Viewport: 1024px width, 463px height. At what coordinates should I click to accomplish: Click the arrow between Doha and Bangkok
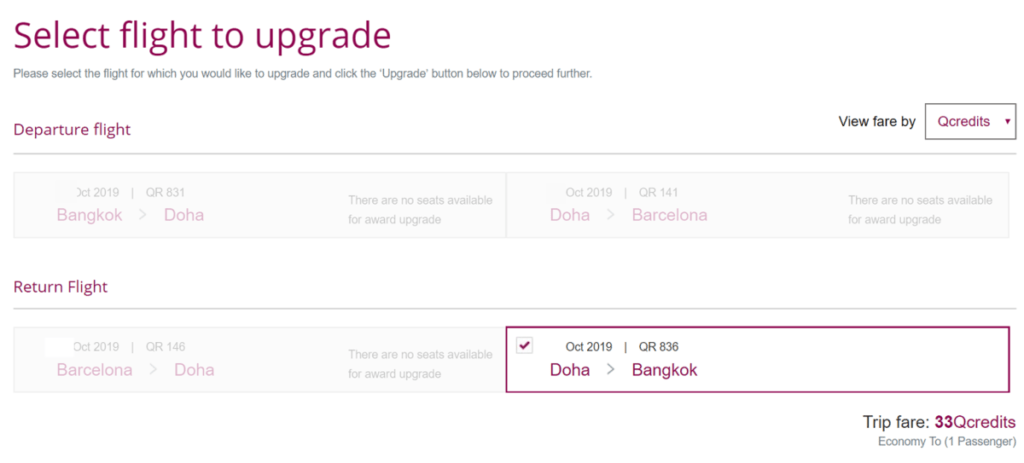pyautogui.click(x=611, y=370)
